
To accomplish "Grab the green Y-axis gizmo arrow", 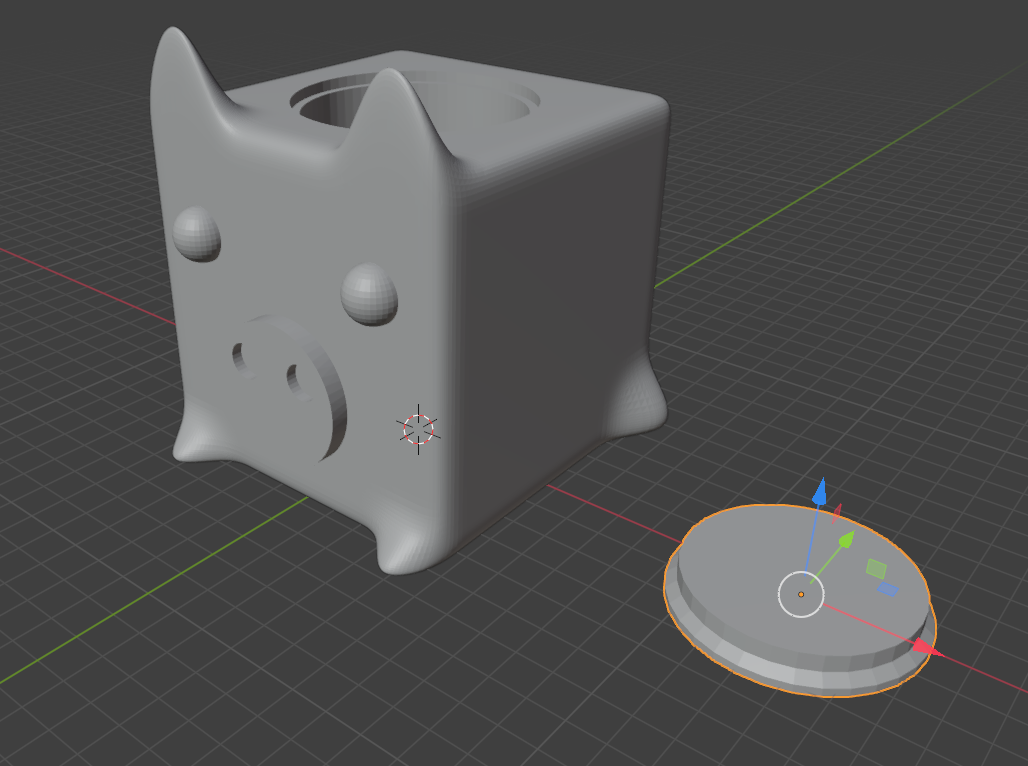I will click(846, 538).
